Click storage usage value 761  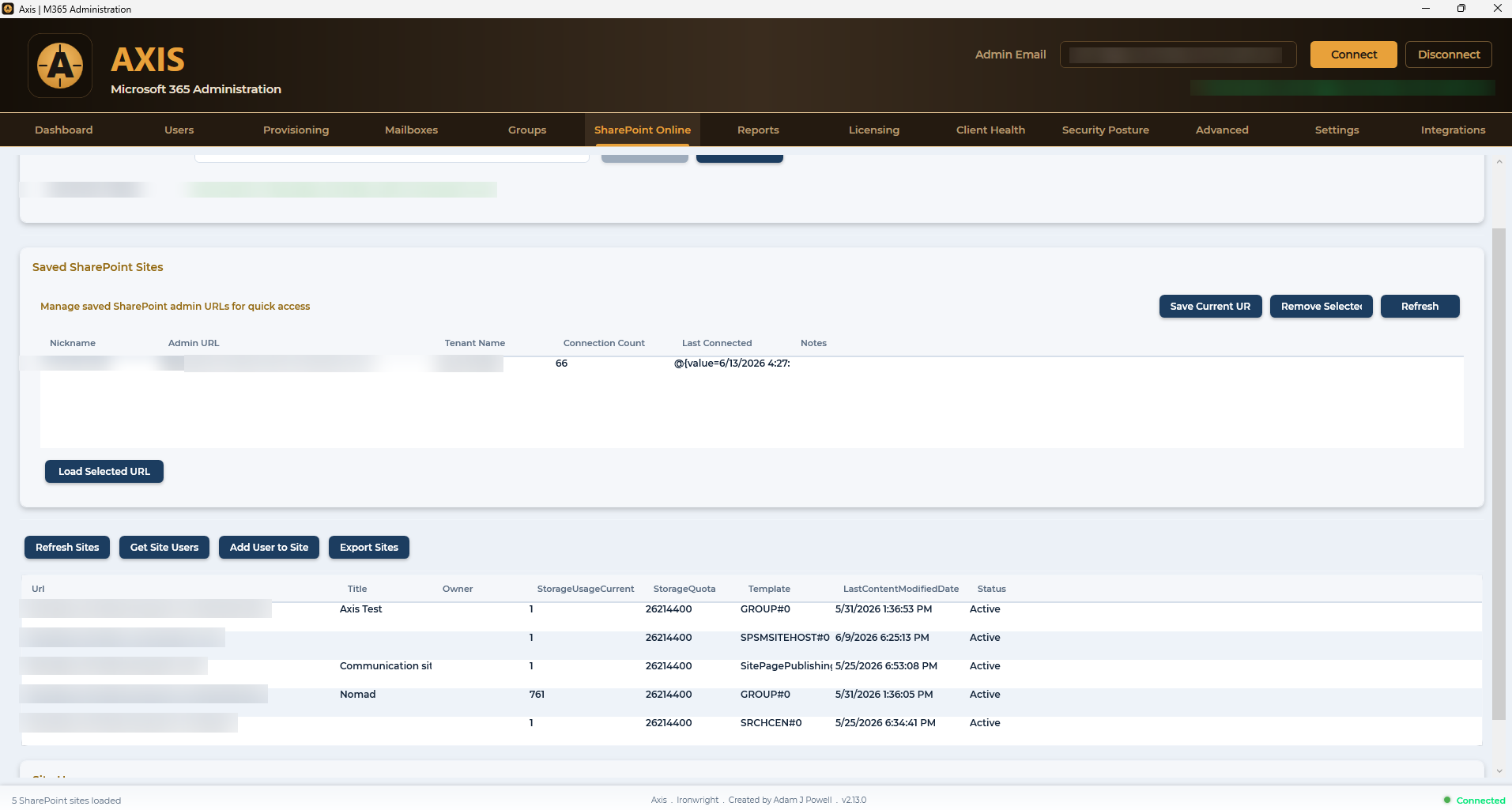[x=537, y=695]
